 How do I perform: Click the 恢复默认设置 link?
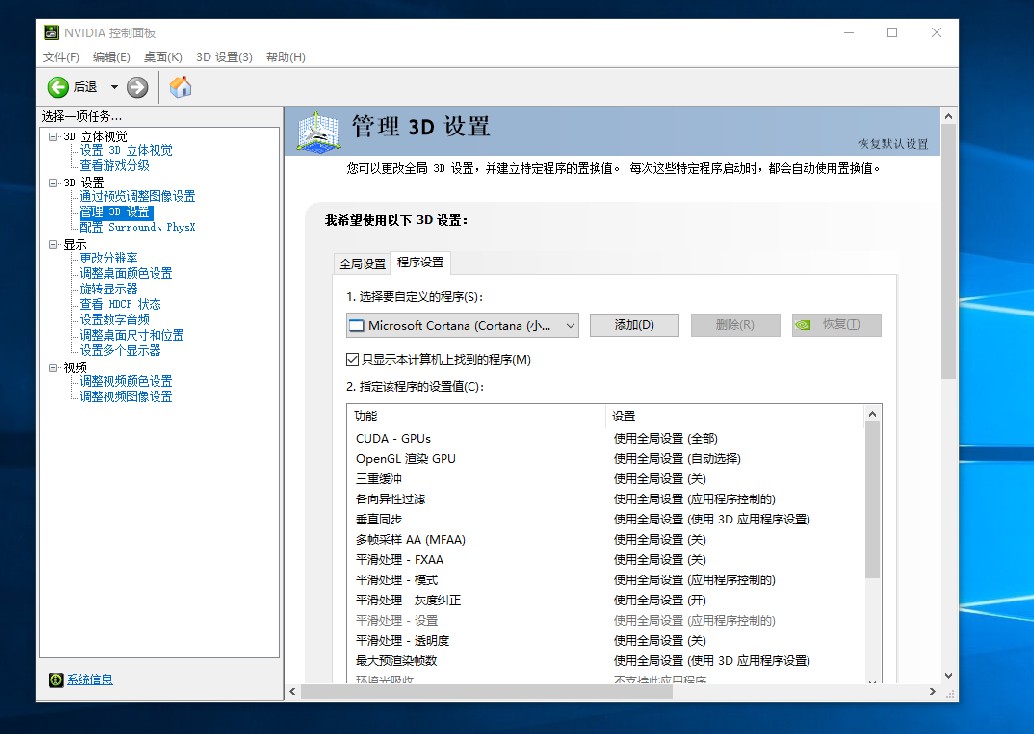(892, 144)
